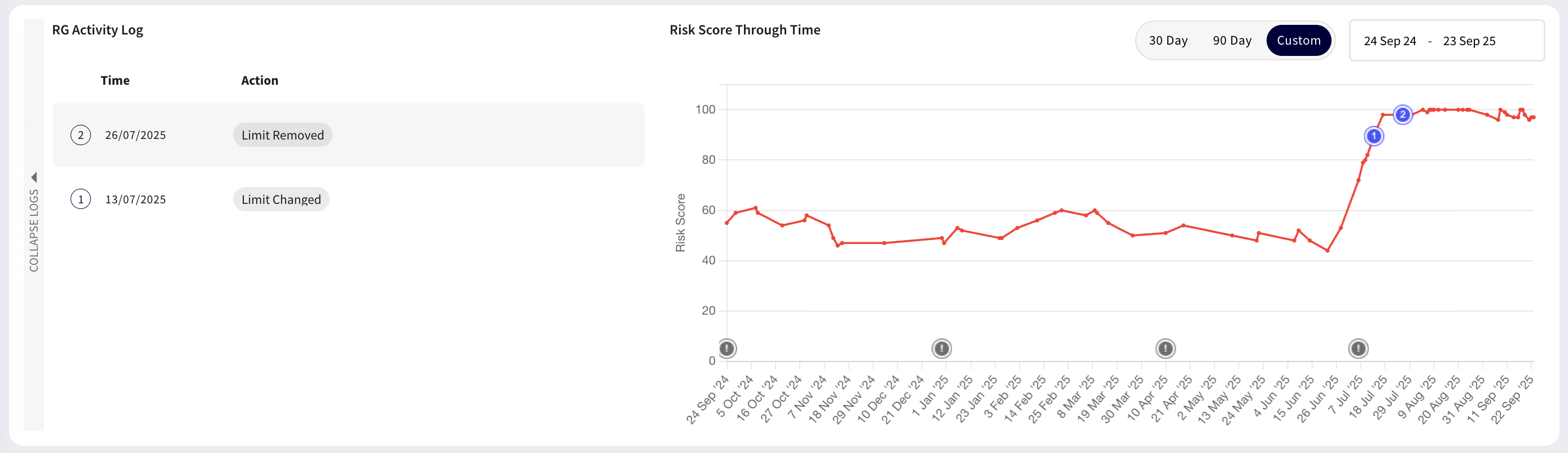1568x453 pixels.
Task: Click the Action column header
Action: pos(259,80)
